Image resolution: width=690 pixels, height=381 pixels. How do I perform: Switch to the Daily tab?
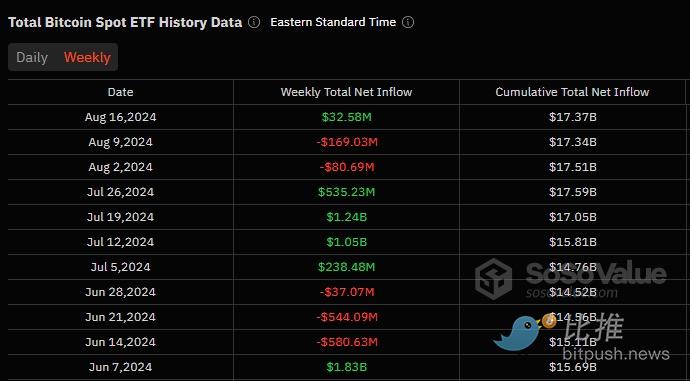click(32, 57)
